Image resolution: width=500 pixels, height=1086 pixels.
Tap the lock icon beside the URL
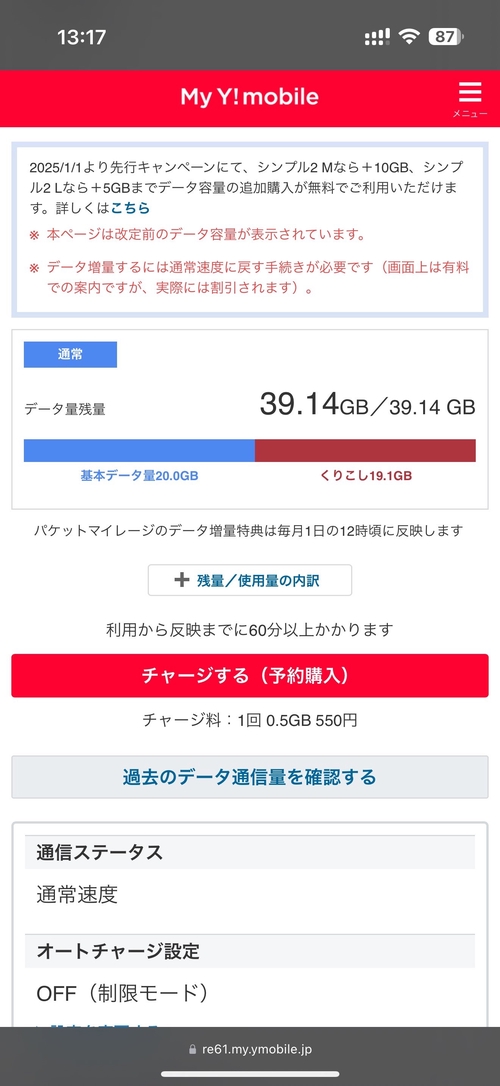(x=193, y=1049)
